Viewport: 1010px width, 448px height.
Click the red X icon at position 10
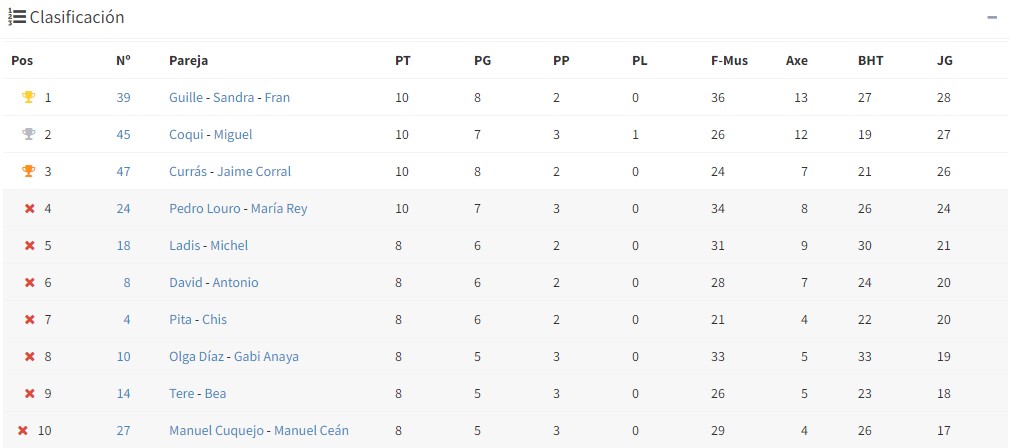[22, 431]
